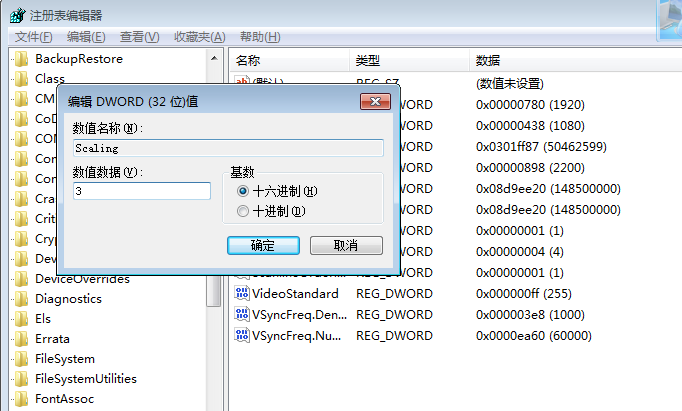Viewport: 682px width, 411px height.
Task: Click the 数值数据 value input field
Action: click(x=141, y=191)
